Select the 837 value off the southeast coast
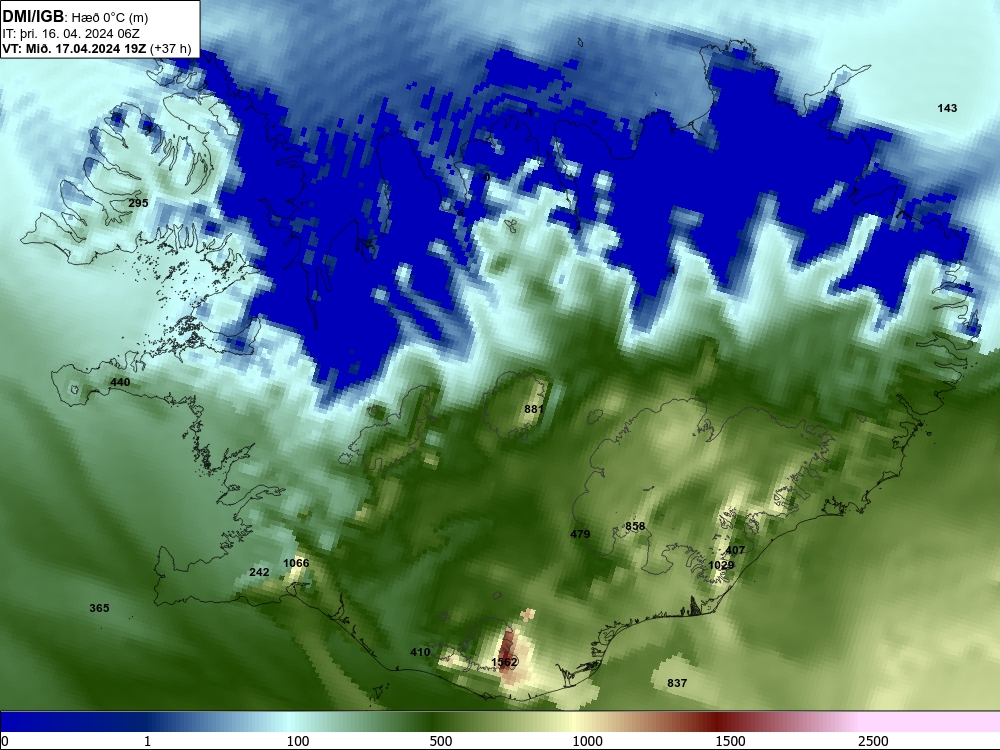 [x=677, y=683]
